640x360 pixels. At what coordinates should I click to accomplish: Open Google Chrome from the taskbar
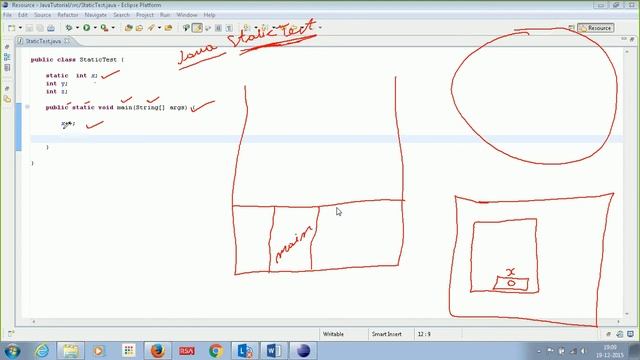216,351
